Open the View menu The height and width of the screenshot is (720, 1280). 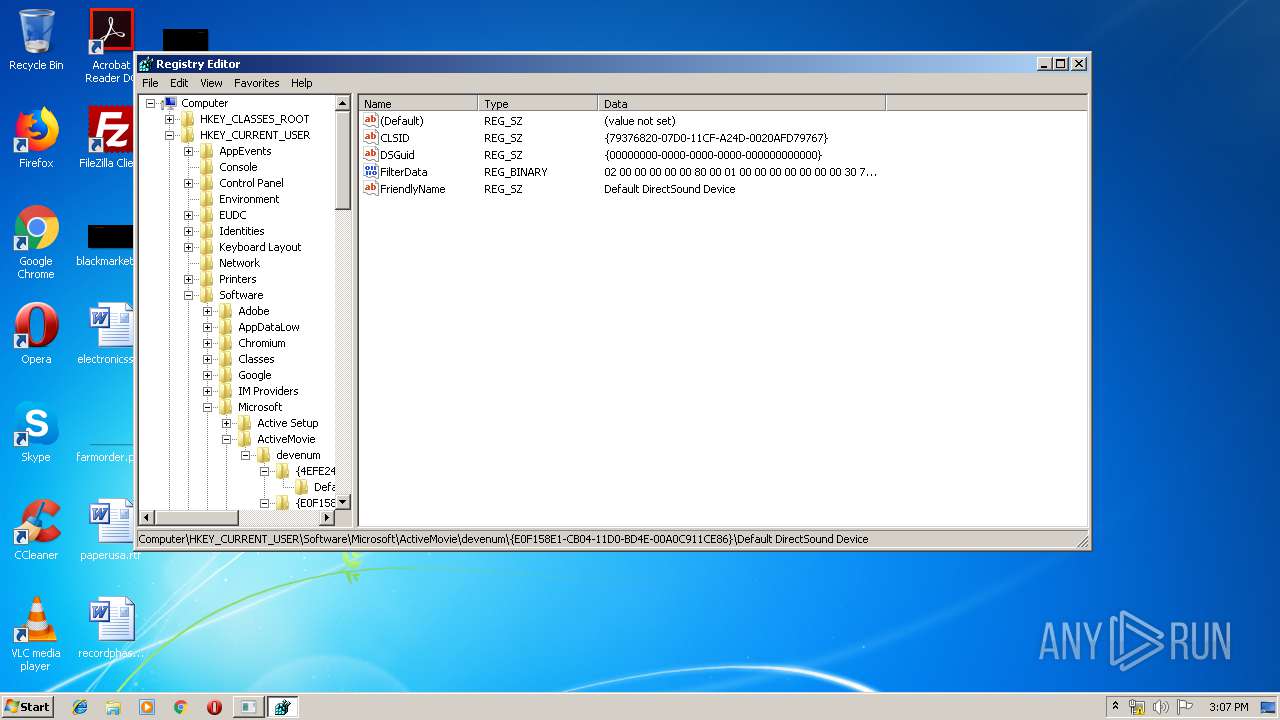coord(211,83)
